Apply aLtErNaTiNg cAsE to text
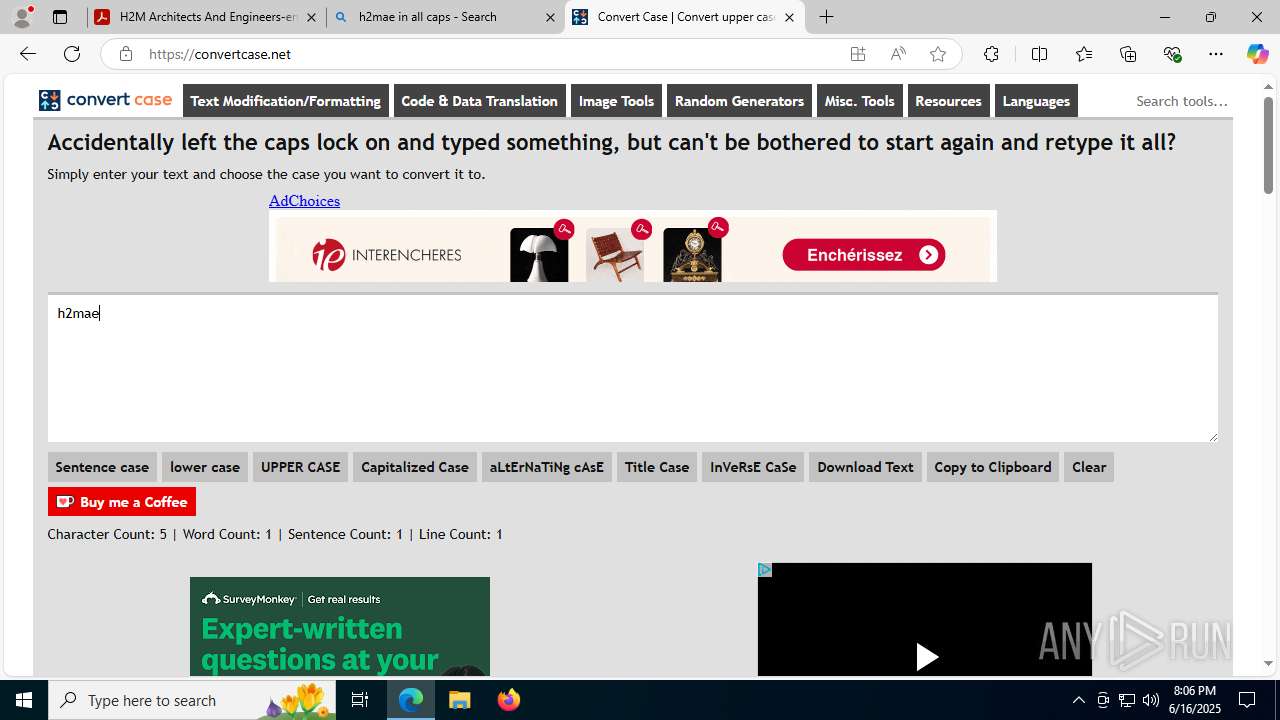 click(x=547, y=467)
